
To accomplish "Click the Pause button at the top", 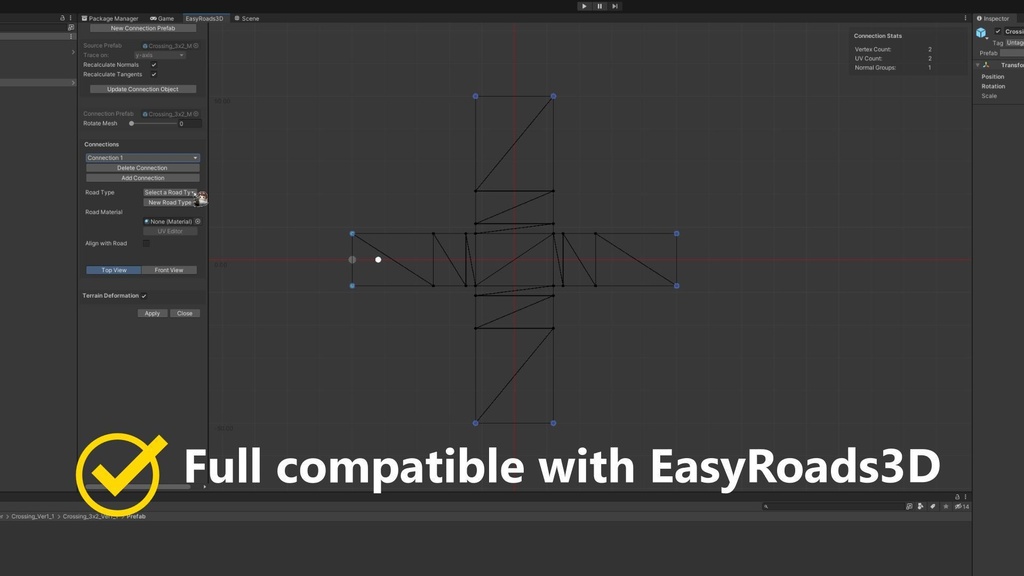I will [x=600, y=6].
